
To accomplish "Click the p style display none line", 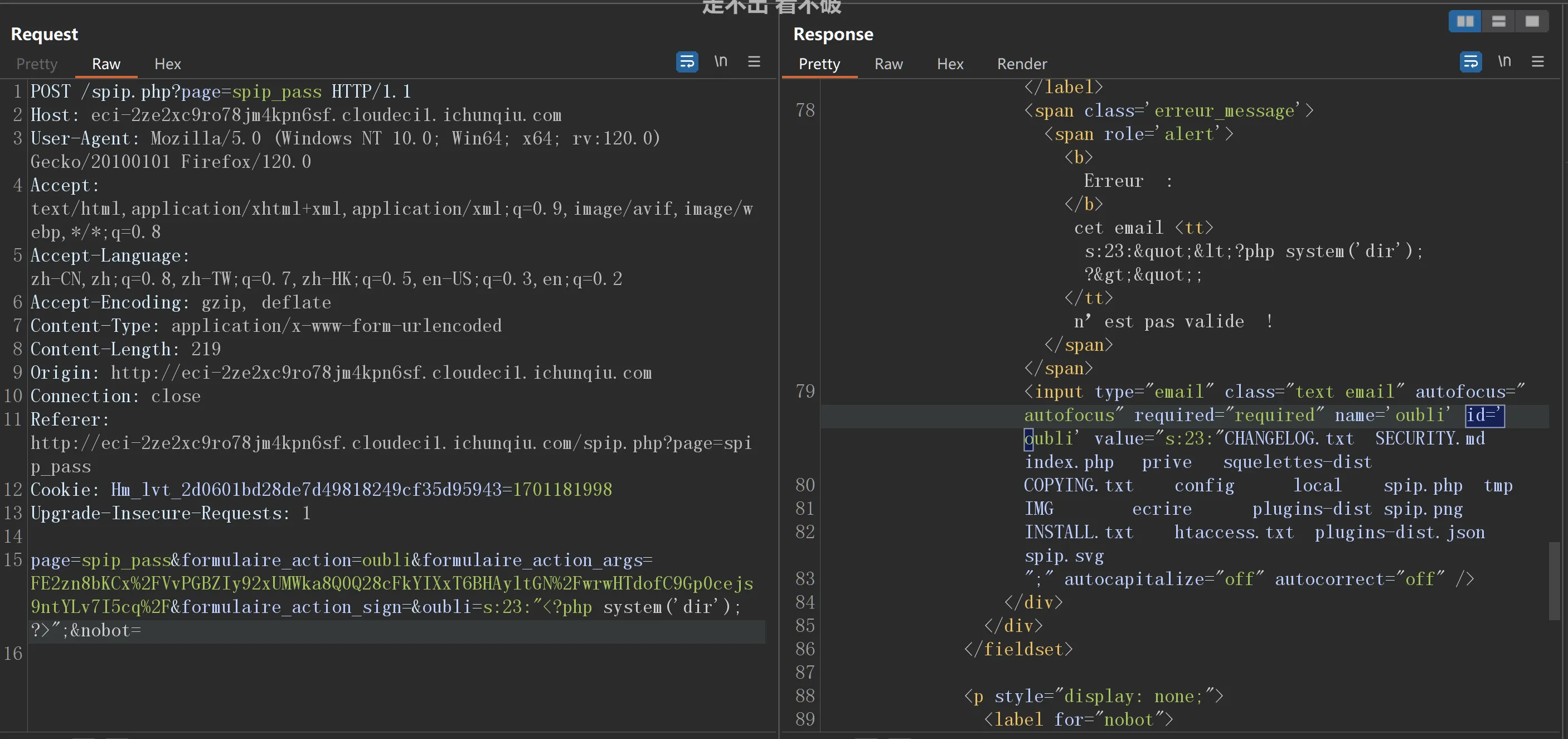I will [1094, 697].
